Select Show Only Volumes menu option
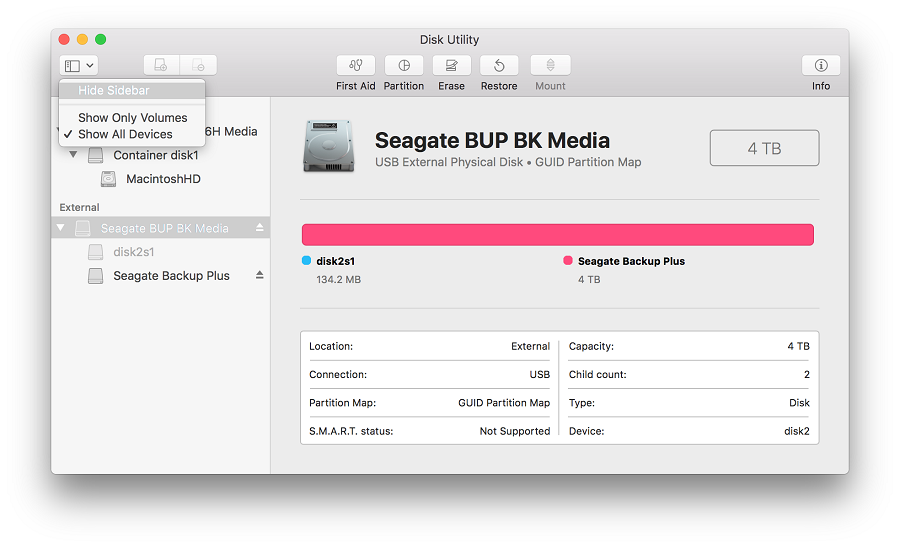This screenshot has height=547, width=900. tap(132, 118)
